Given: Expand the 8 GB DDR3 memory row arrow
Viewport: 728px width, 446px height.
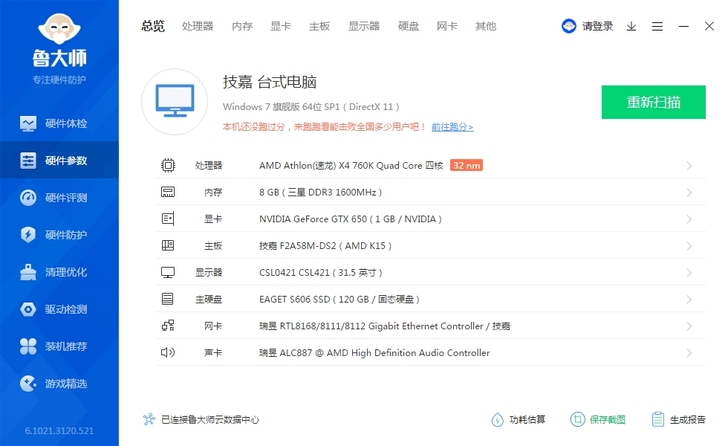Looking at the screenshot, I should pos(689,193).
